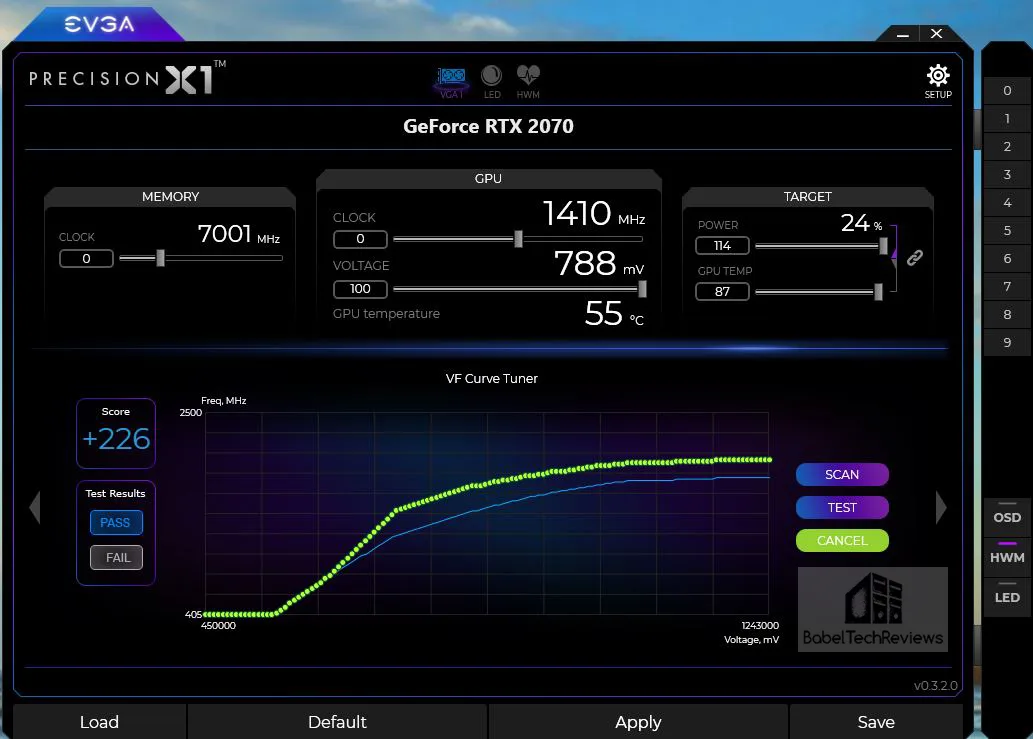Image resolution: width=1033 pixels, height=739 pixels.
Task: Select profile slot 5
Action: click(x=1007, y=231)
